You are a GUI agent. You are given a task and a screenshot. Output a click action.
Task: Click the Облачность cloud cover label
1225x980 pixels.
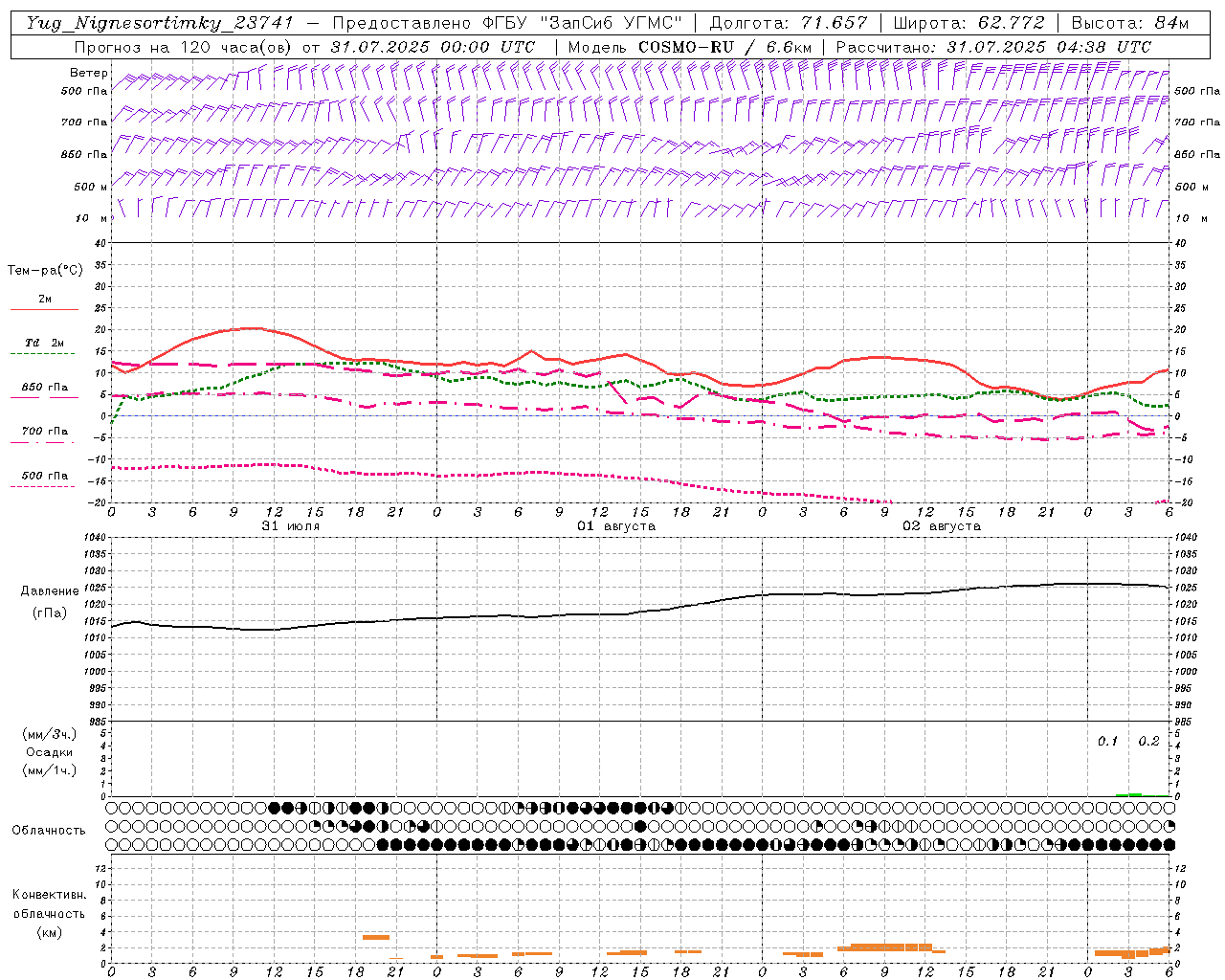click(49, 831)
